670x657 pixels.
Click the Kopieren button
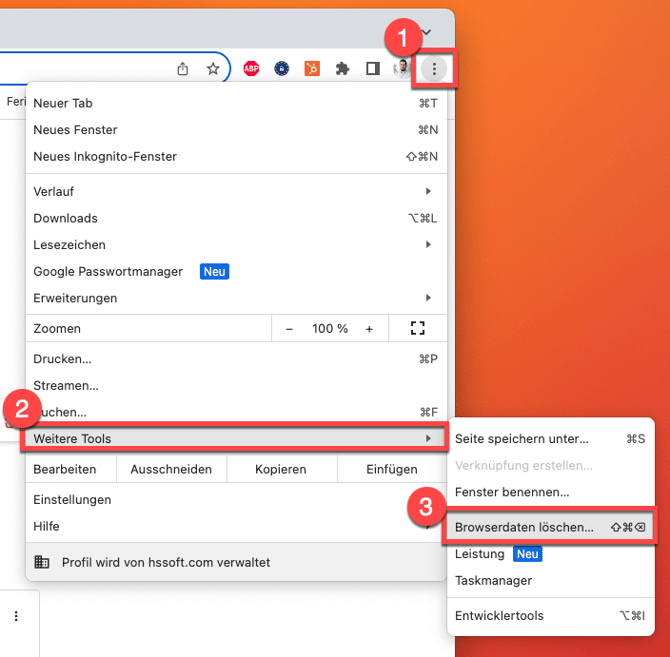coord(281,469)
